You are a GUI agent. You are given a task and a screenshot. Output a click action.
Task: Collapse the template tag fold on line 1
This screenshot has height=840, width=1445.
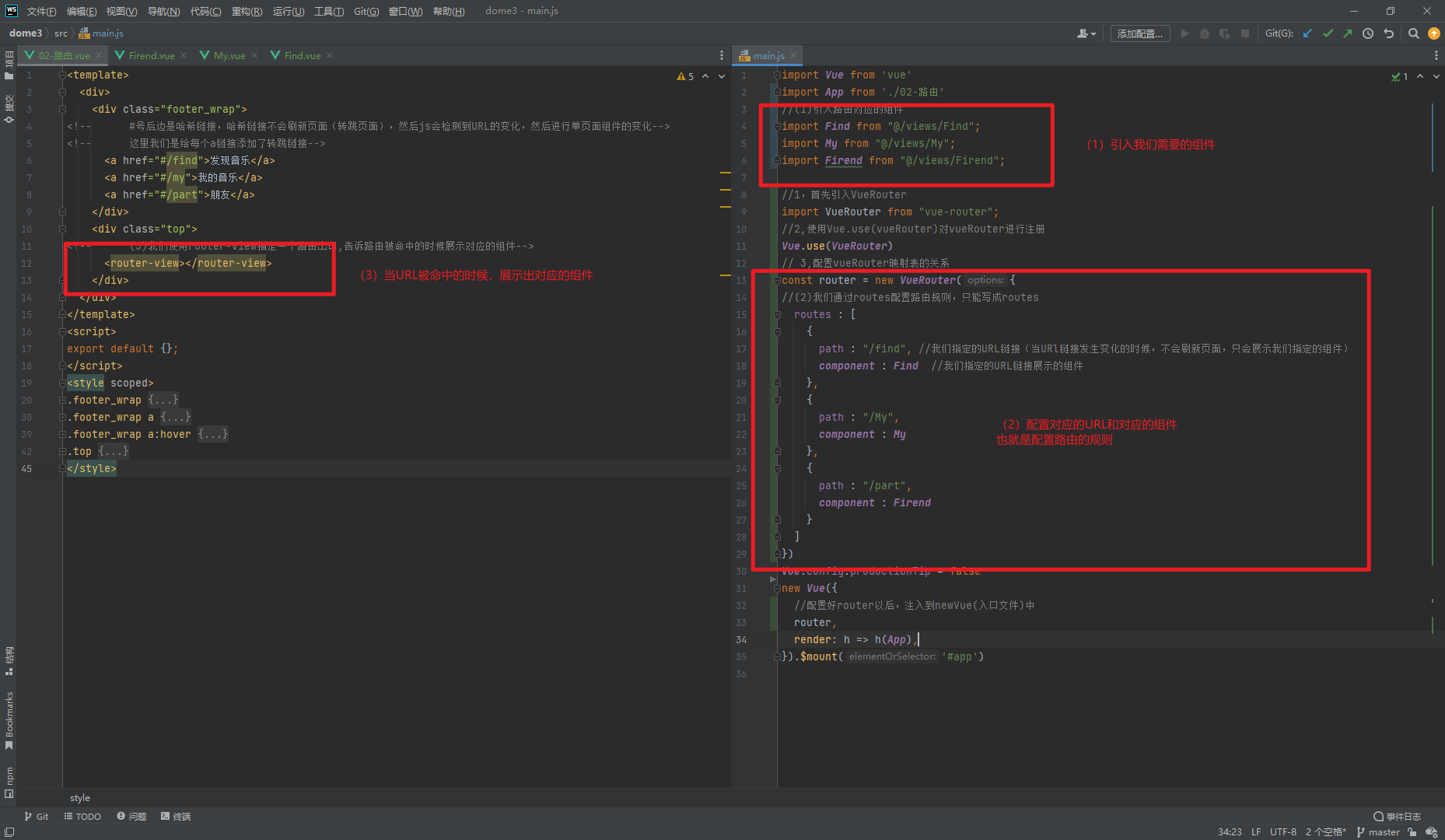click(62, 75)
